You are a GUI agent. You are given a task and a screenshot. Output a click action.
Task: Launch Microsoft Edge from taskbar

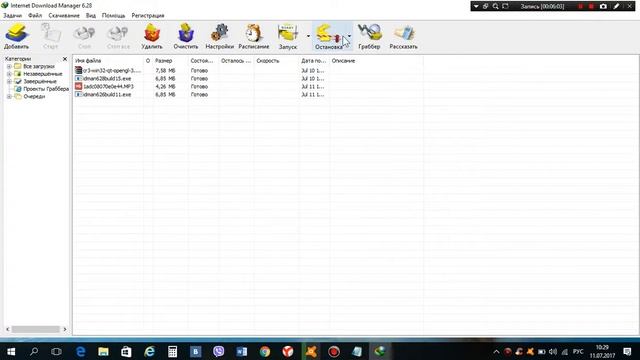tap(80, 351)
